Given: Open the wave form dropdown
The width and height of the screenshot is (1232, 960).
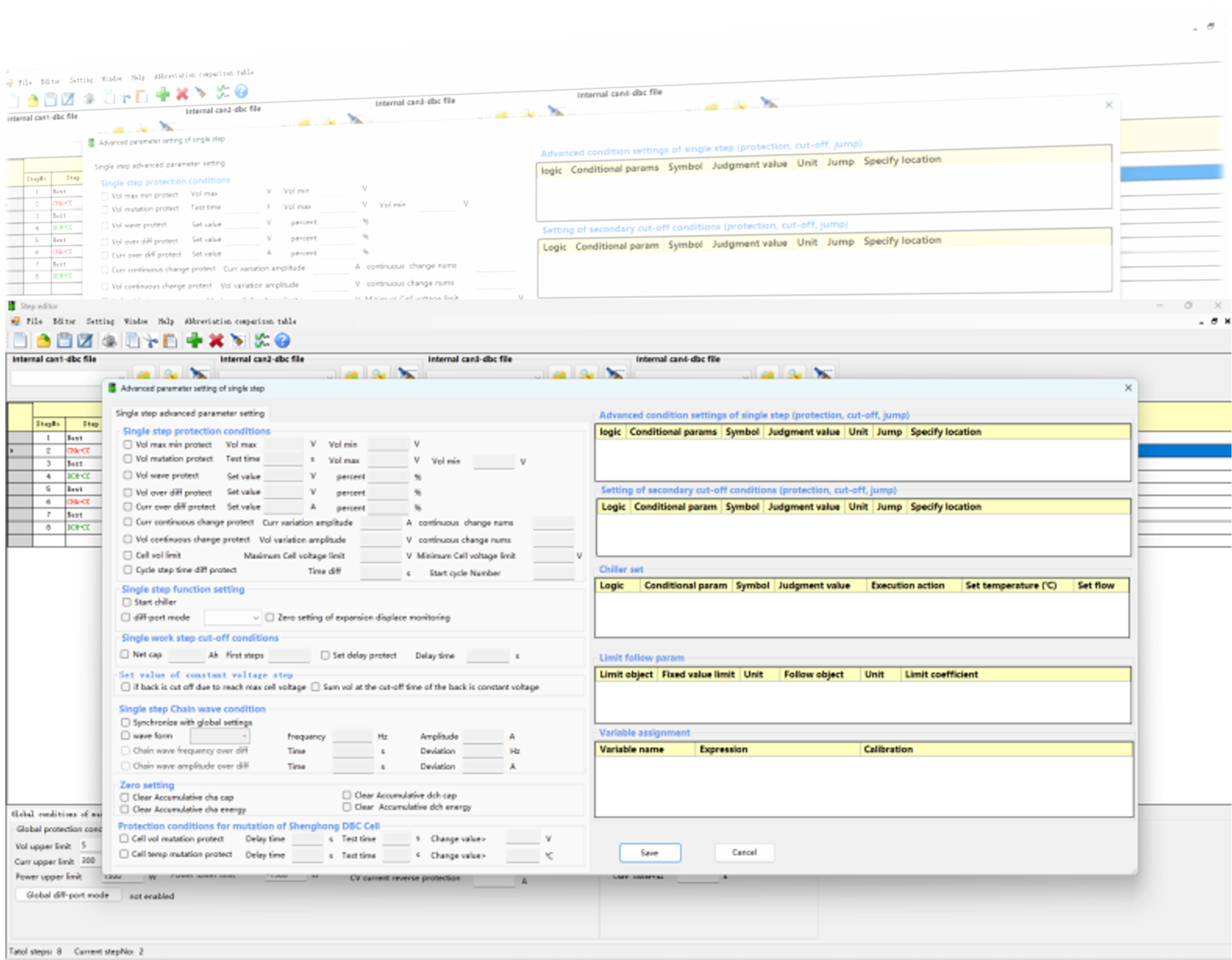Looking at the screenshot, I should tap(220, 736).
